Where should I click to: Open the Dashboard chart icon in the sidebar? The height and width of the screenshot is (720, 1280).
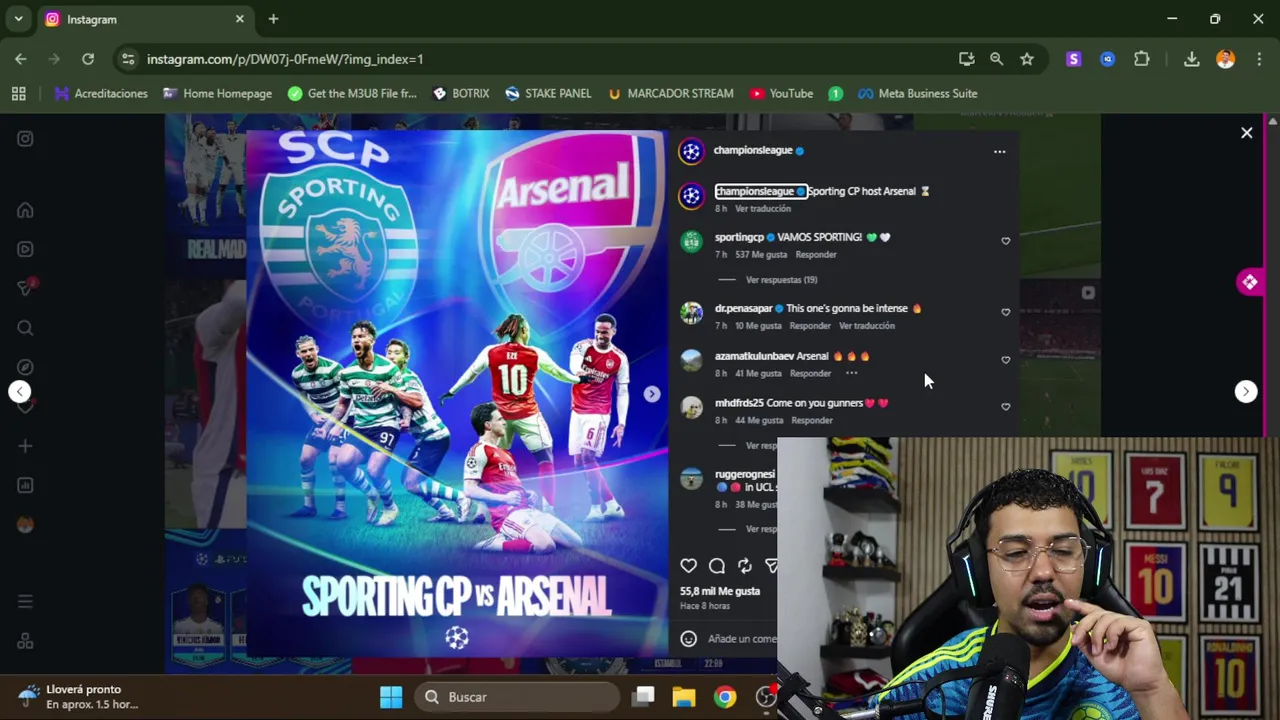pyautogui.click(x=25, y=485)
